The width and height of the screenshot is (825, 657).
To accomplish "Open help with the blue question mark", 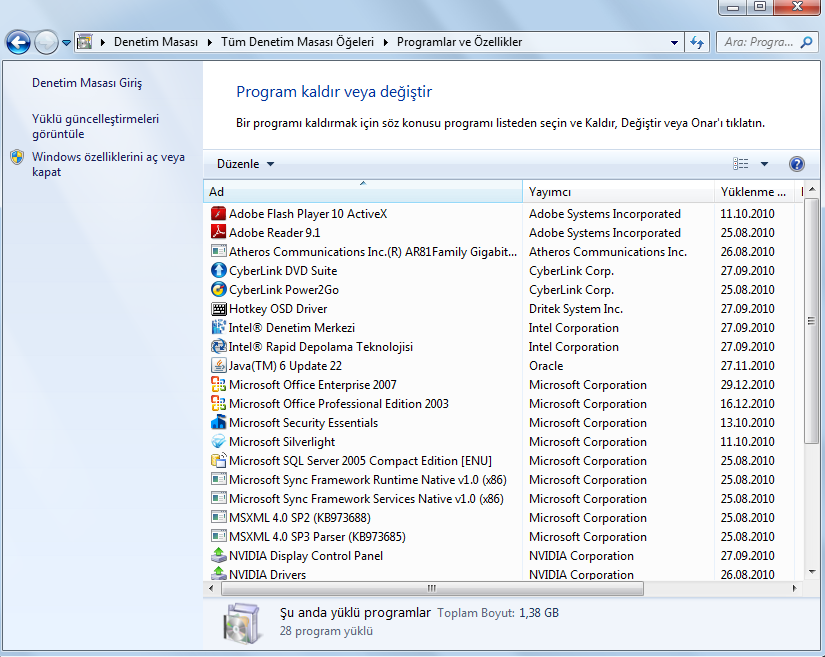I will point(797,164).
